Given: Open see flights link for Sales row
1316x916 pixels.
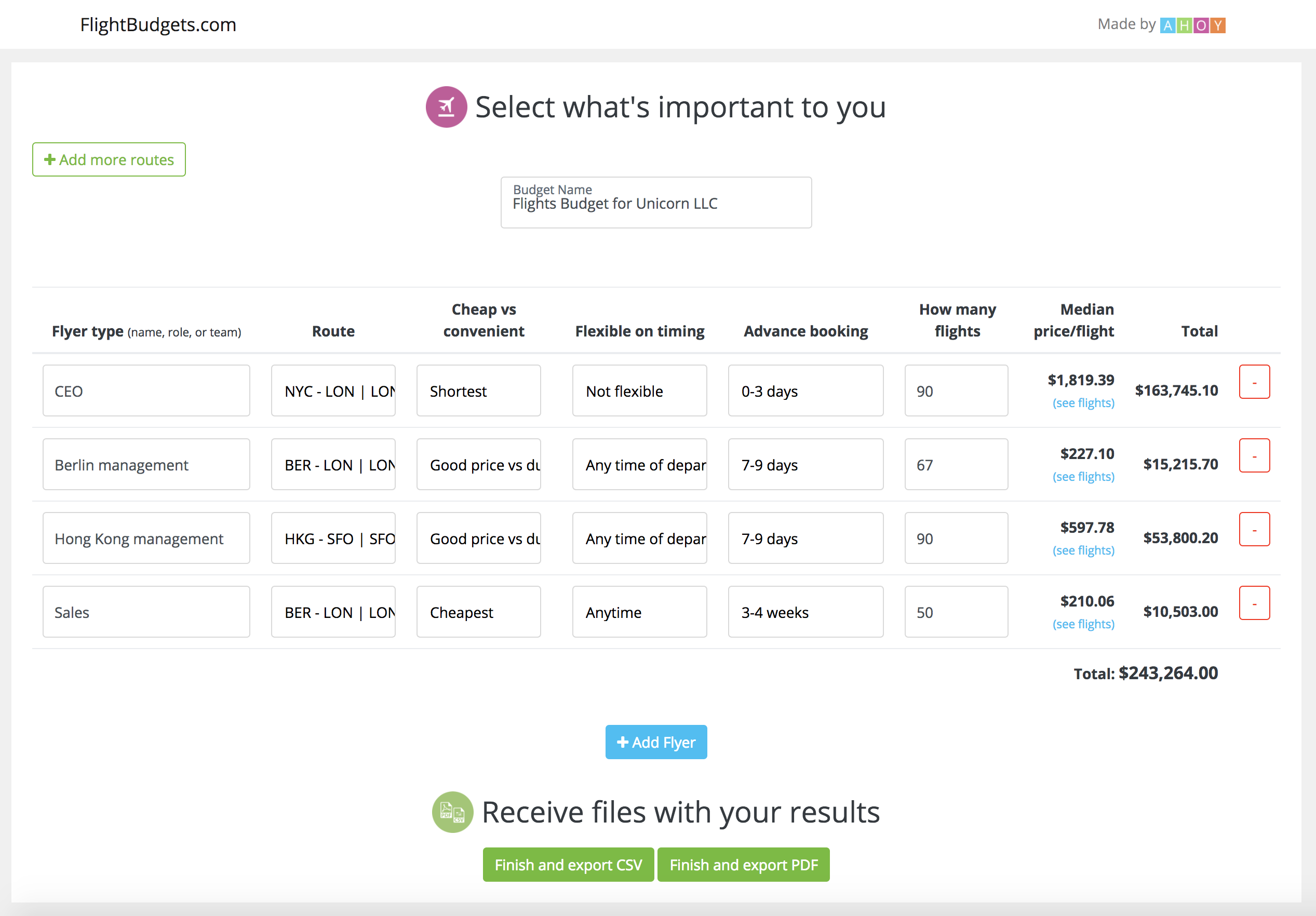Looking at the screenshot, I should pyautogui.click(x=1083, y=624).
